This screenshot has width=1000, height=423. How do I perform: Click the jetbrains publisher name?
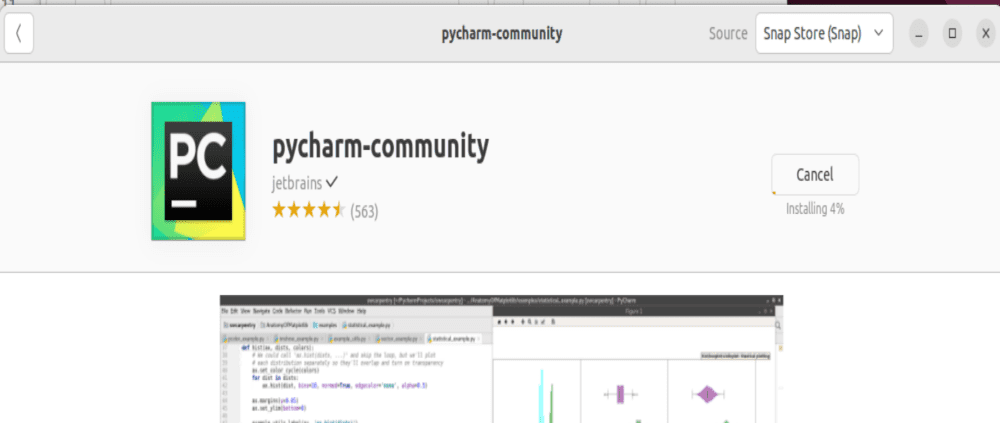pyautogui.click(x=297, y=184)
